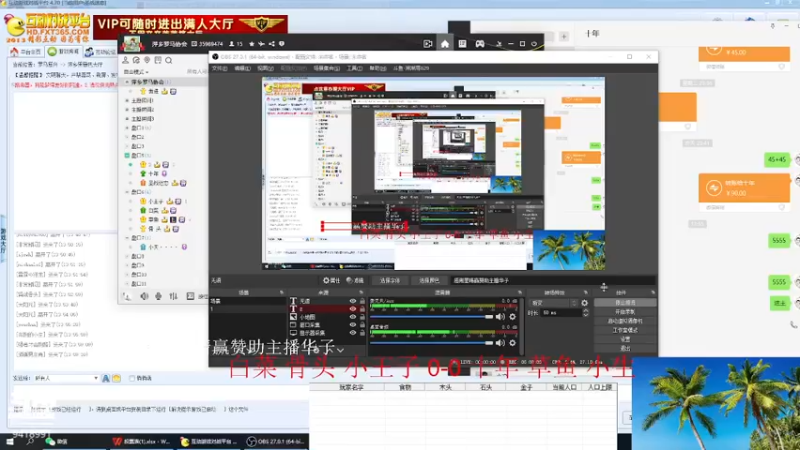Open 场景集合 menu in OBS
The width and height of the screenshot is (800, 450).
click(x=327, y=68)
